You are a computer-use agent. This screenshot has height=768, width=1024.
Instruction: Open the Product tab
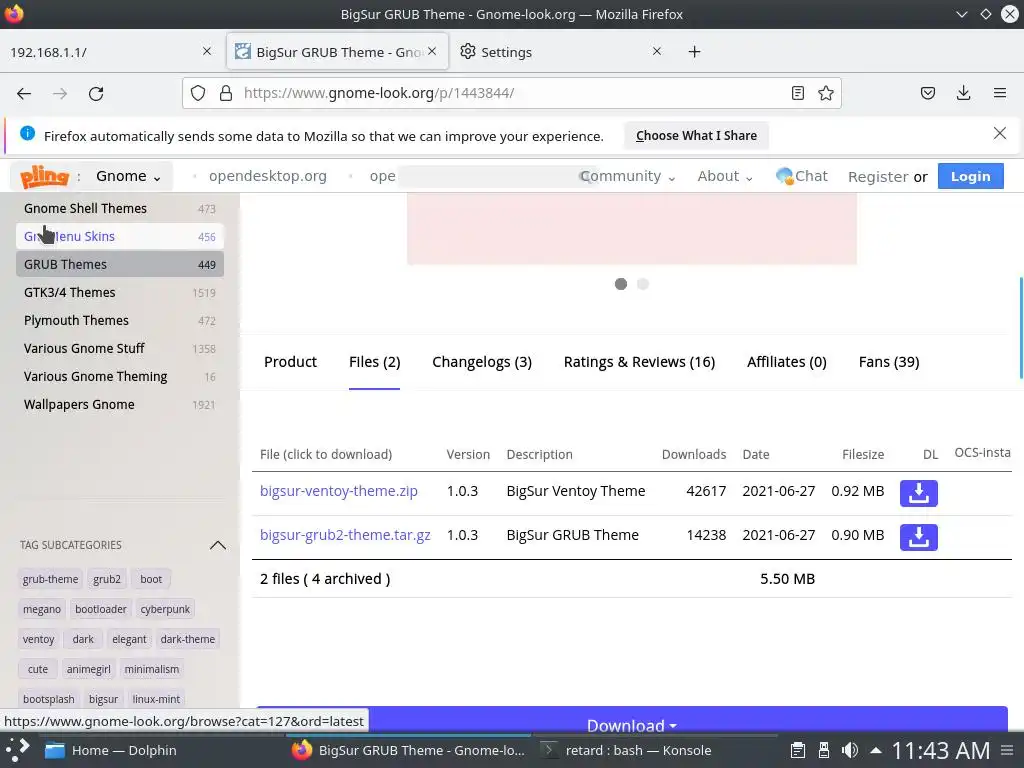pyautogui.click(x=290, y=362)
